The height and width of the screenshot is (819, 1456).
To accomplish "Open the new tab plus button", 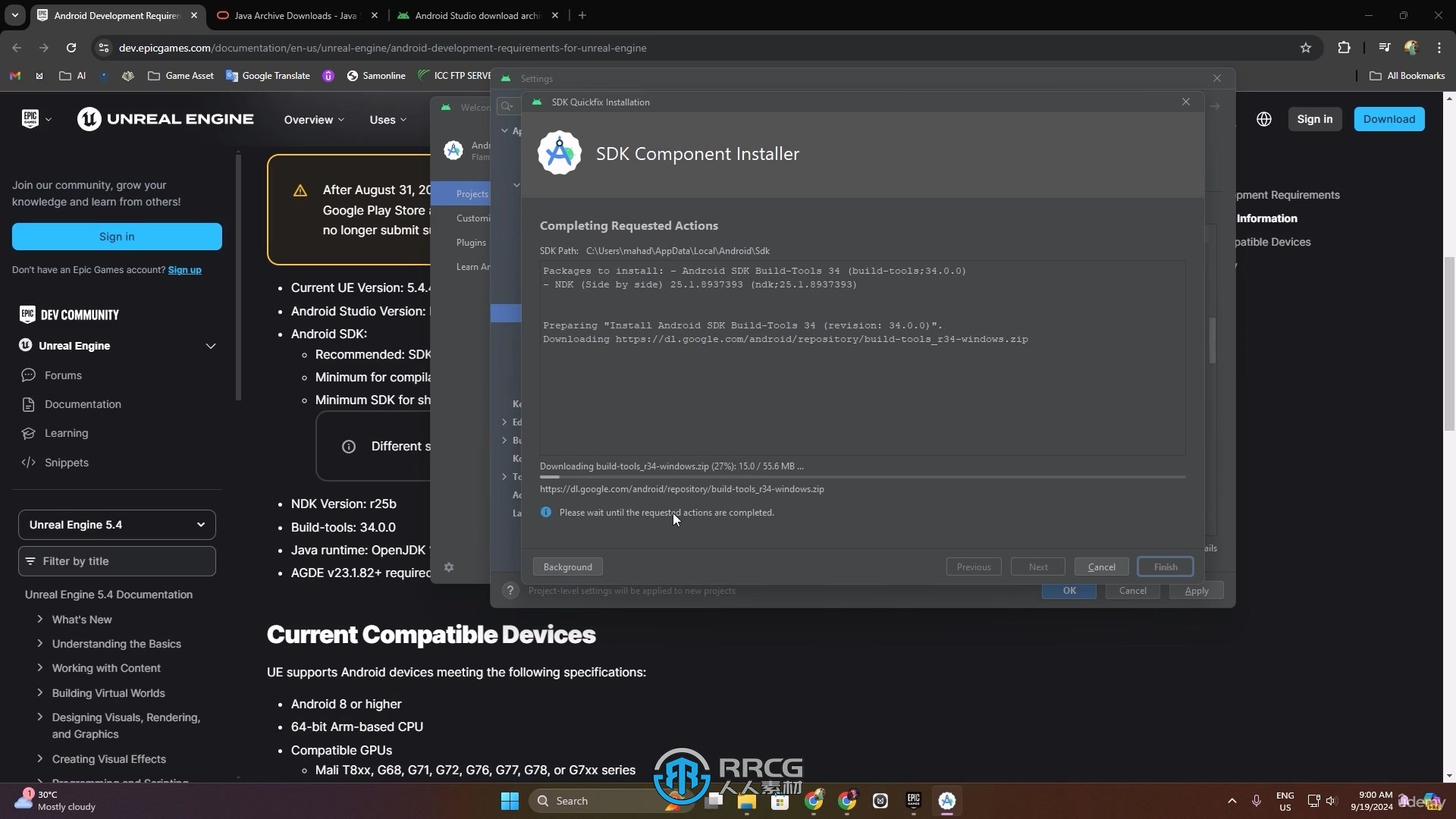I will point(582,15).
